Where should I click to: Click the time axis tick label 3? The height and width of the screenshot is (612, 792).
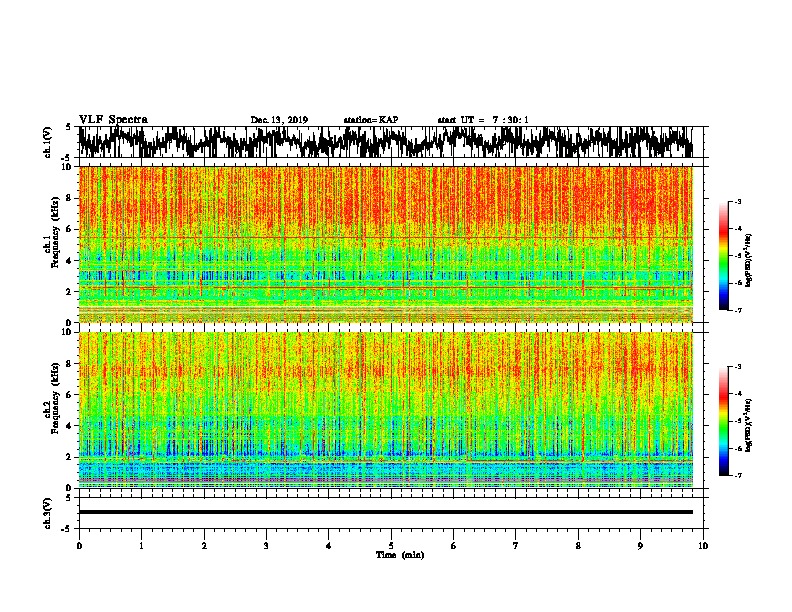point(266,546)
